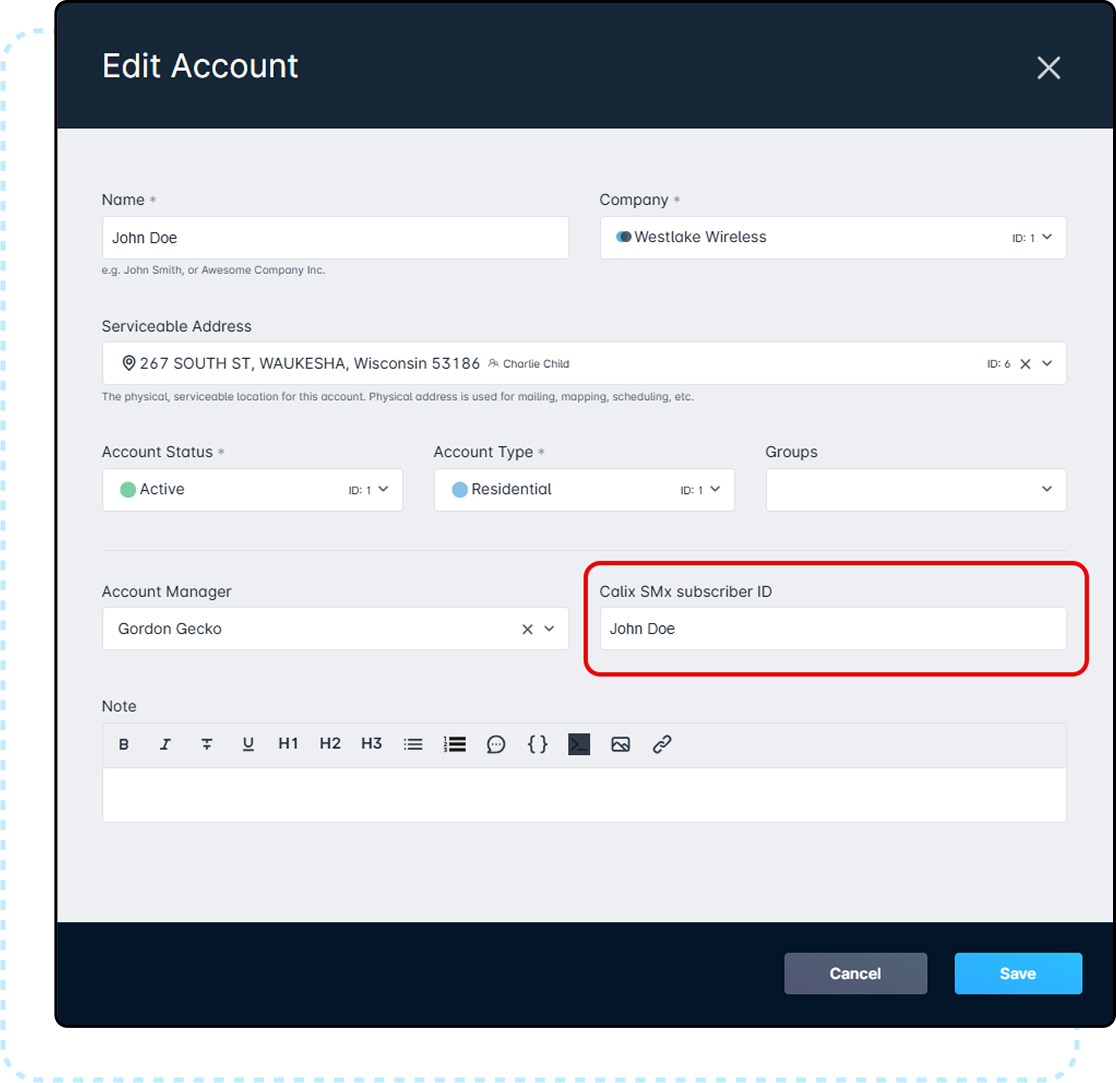Insert blockquote via speech bubble icon
Image resolution: width=1116 pixels, height=1083 pixels.
496,744
